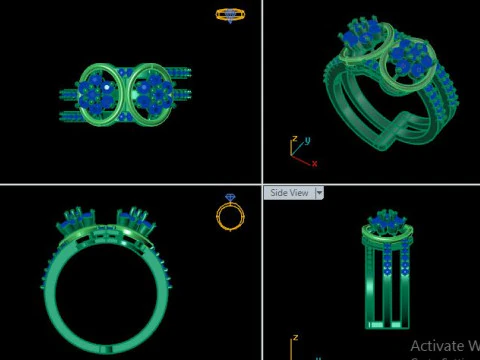Select the blue Y axis label in the gizmo

[307, 140]
